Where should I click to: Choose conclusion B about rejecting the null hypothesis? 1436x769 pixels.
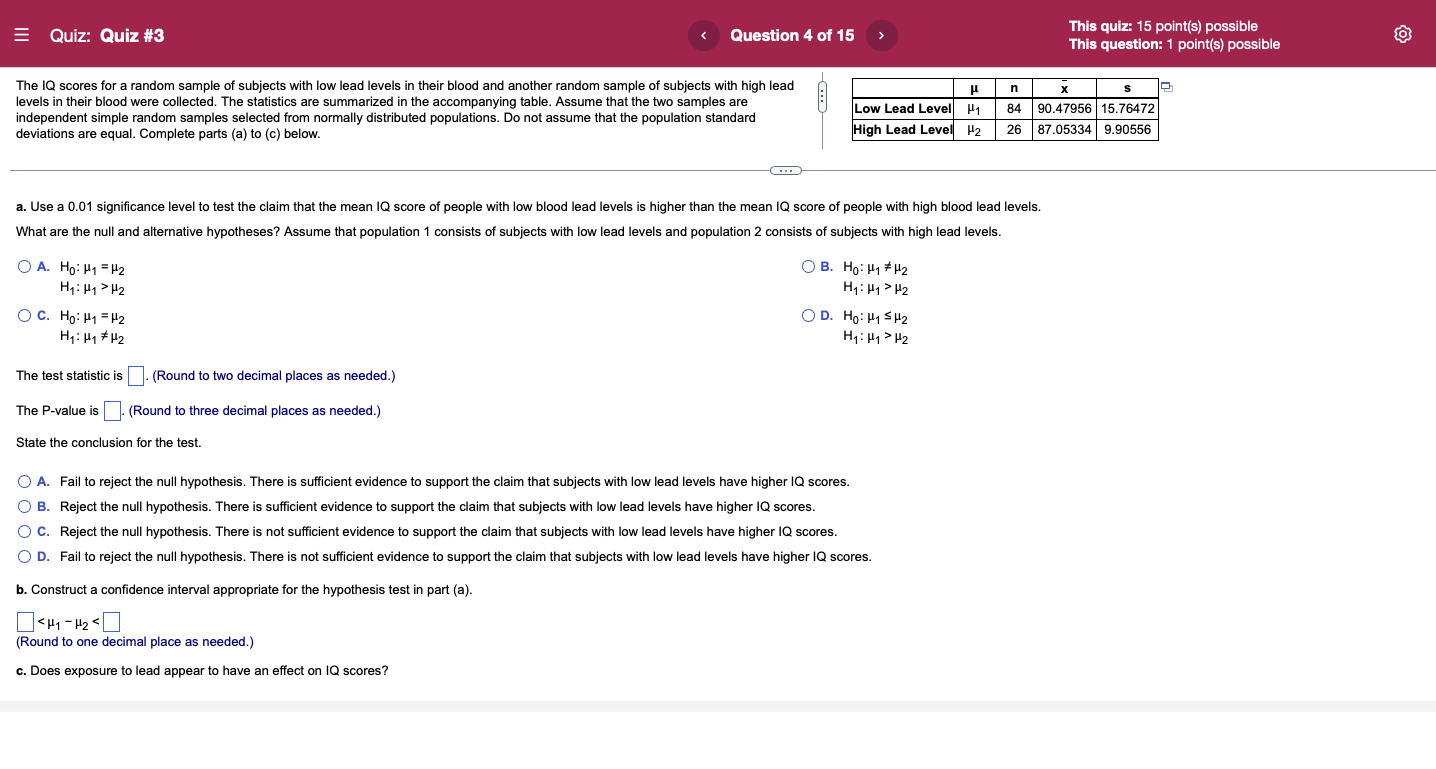23,506
